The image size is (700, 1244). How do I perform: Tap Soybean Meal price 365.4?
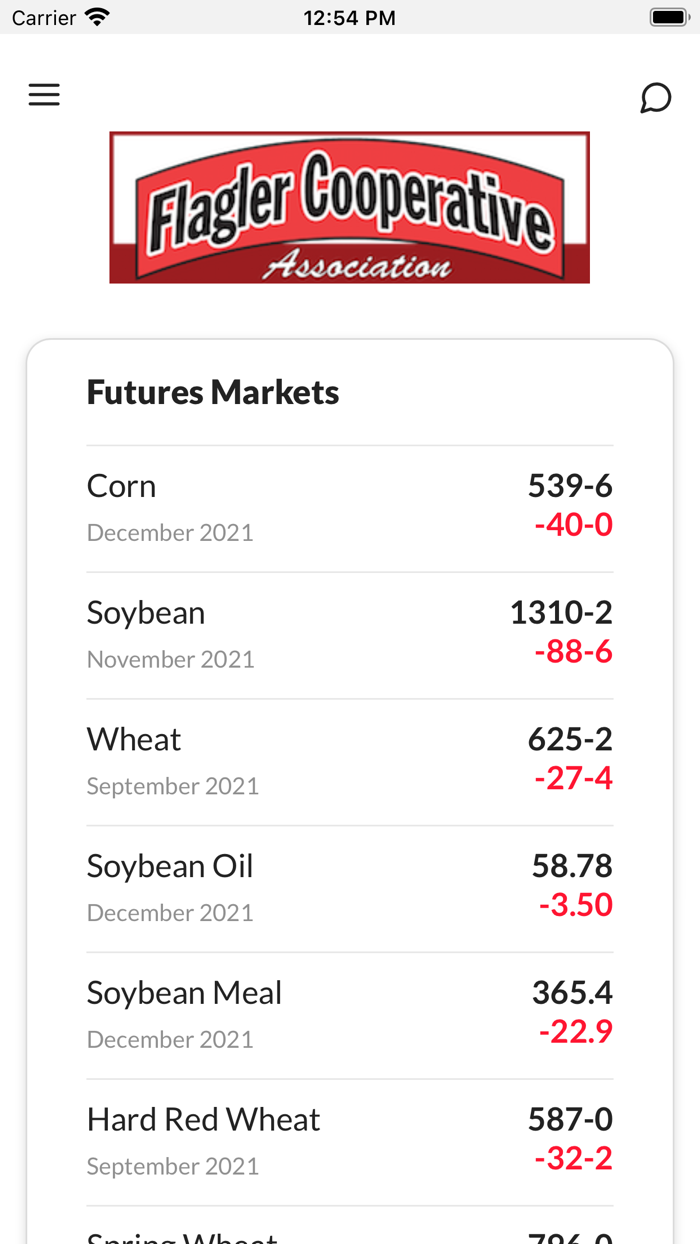coord(572,993)
